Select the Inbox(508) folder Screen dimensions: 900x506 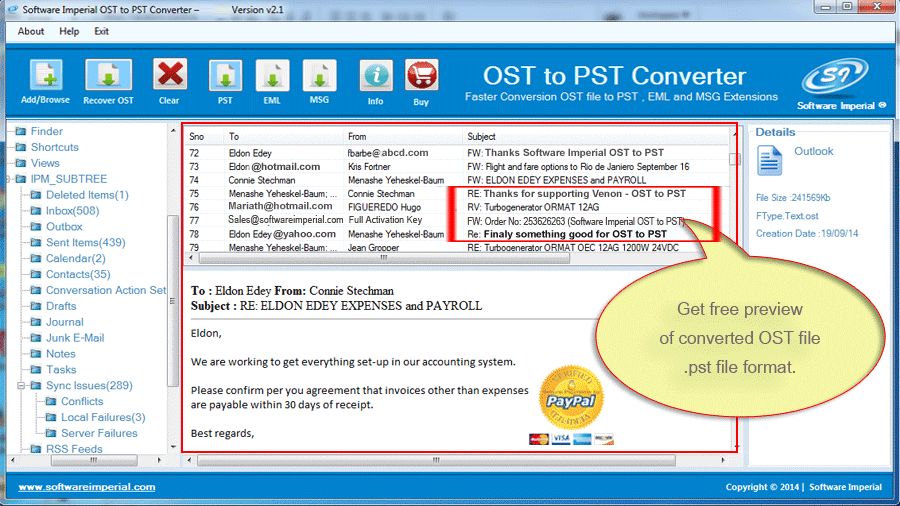(x=72, y=211)
